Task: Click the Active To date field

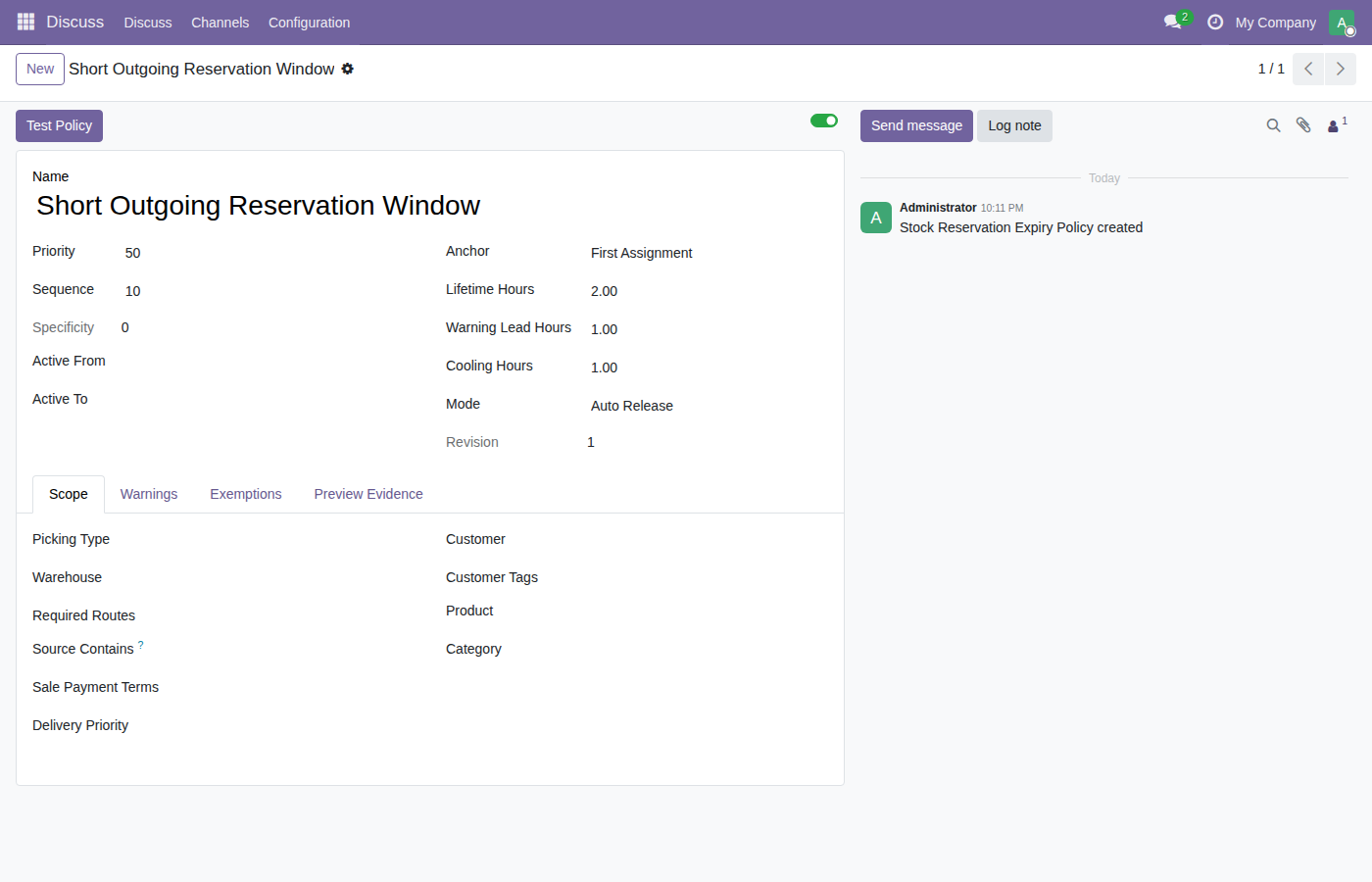Action: coord(268,401)
